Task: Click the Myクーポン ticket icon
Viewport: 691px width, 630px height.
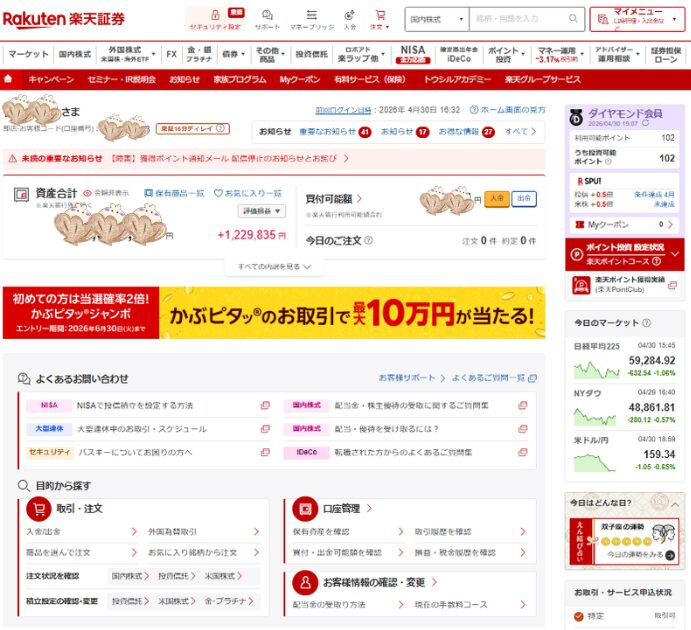Action: (x=580, y=225)
